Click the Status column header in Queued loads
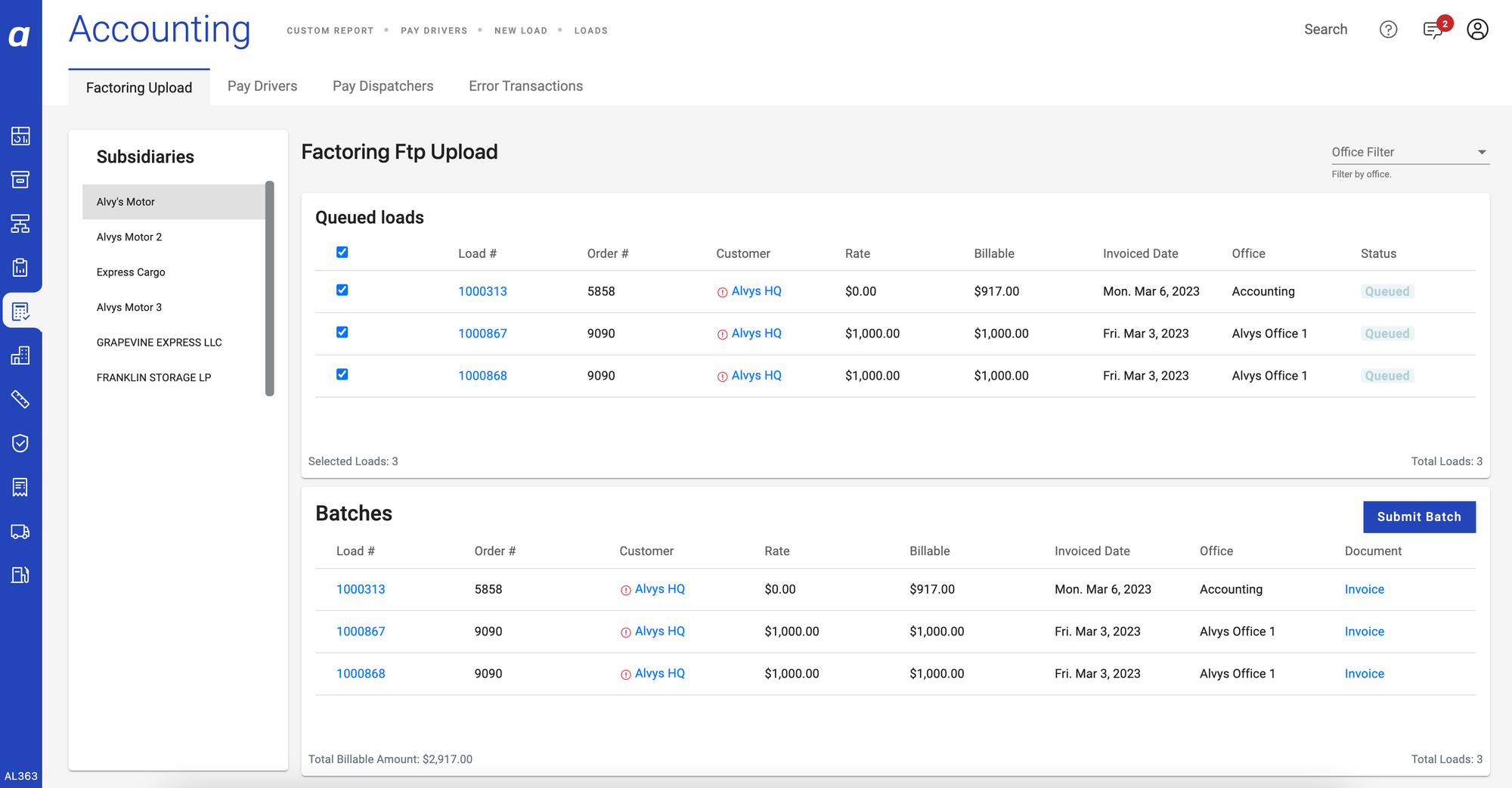 (1378, 254)
